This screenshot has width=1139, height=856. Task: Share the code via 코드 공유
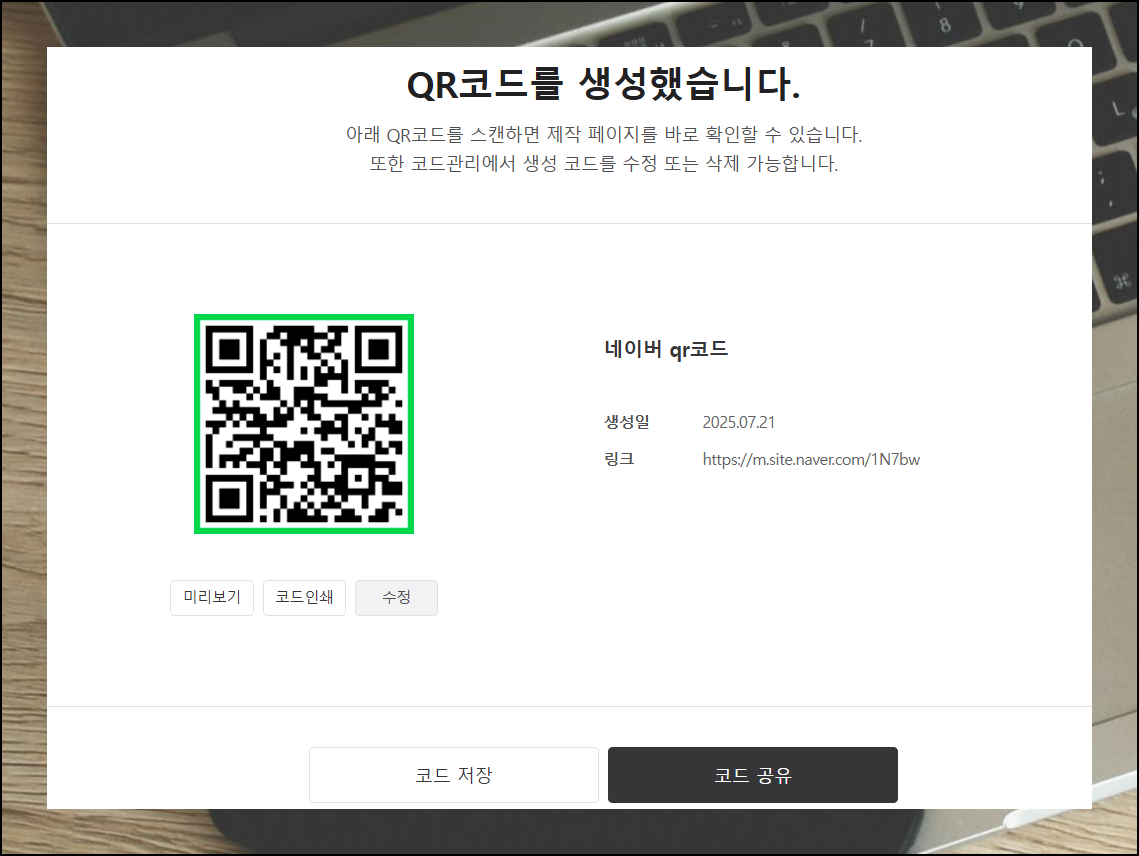click(x=753, y=775)
